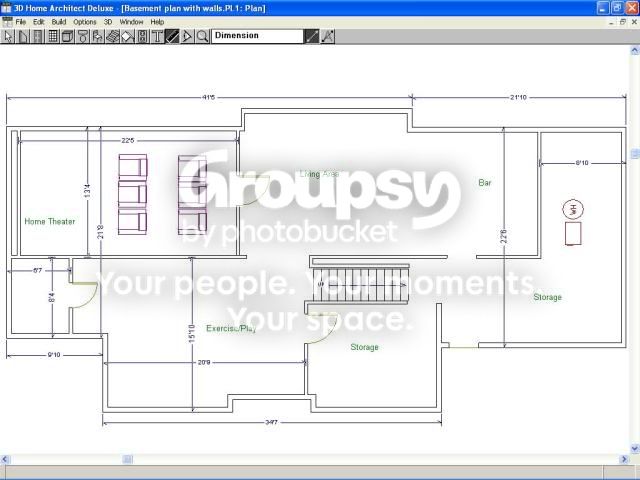Click the vertical scrollbar down arrow
Image resolution: width=640 pixels, height=480 pixels.
click(635, 449)
